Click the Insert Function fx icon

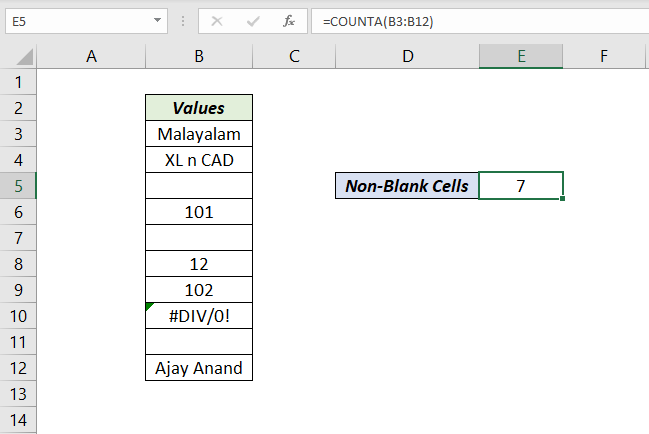pos(288,20)
